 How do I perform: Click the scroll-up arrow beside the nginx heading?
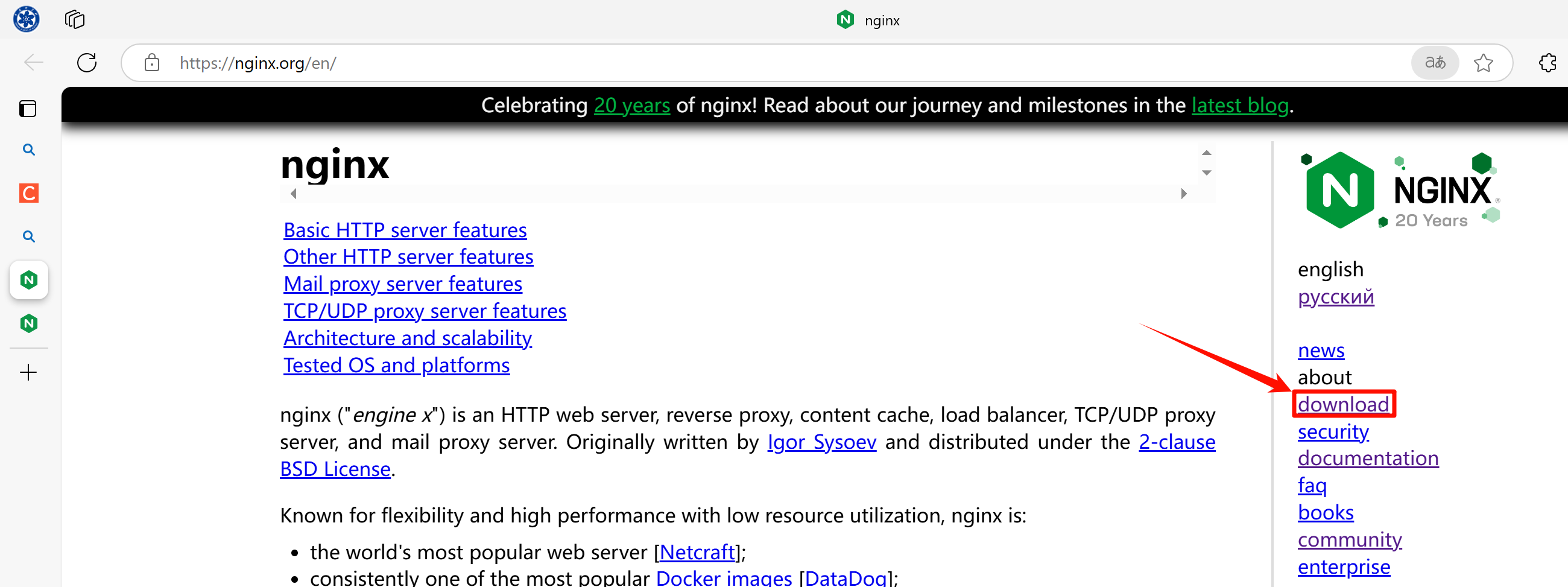(1206, 153)
